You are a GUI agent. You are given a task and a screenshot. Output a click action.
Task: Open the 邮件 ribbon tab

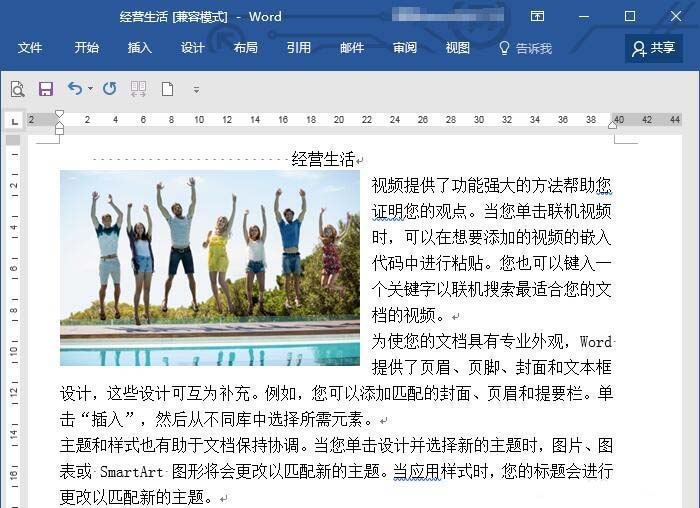(352, 48)
